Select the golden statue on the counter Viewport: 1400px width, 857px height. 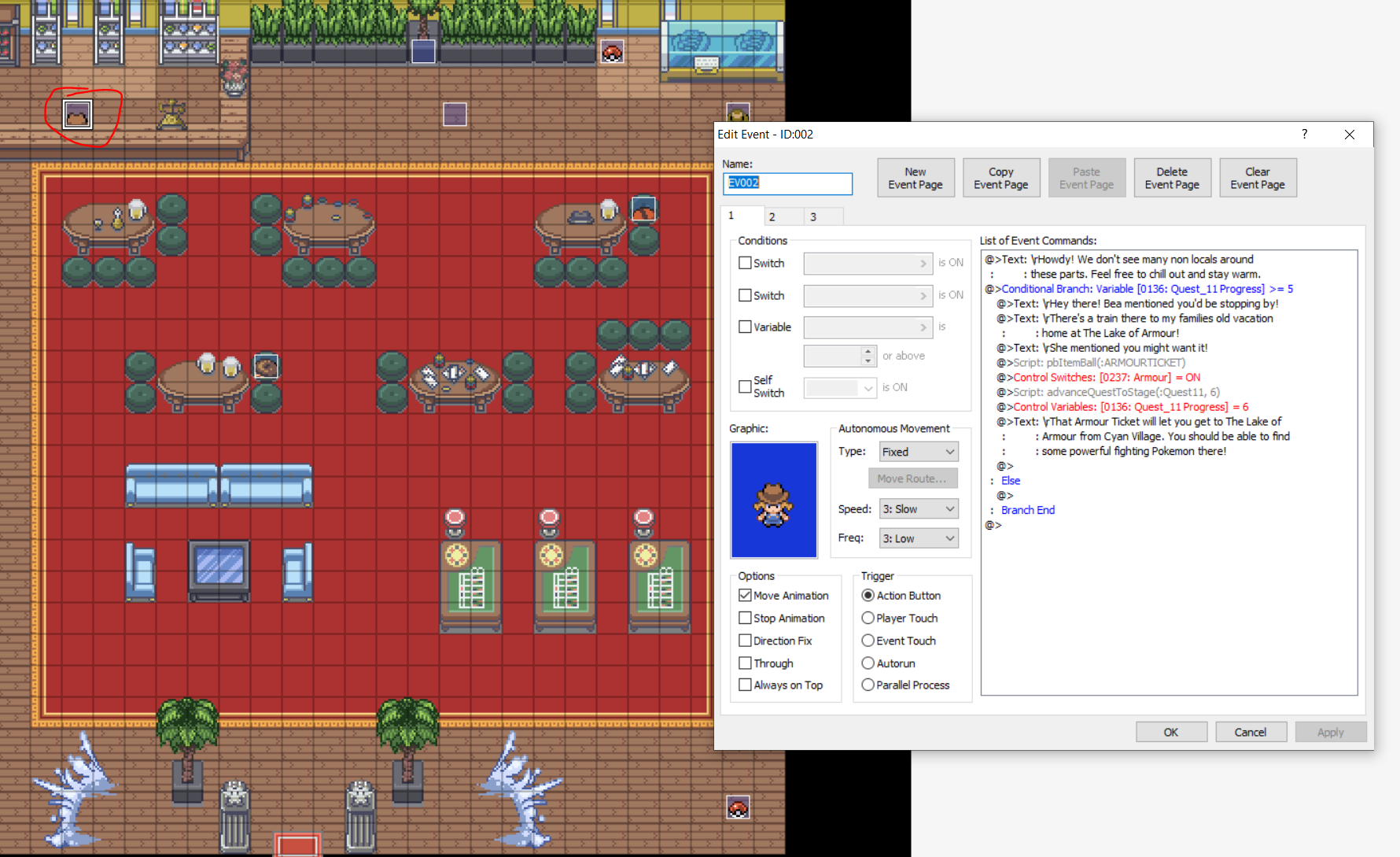(x=171, y=115)
